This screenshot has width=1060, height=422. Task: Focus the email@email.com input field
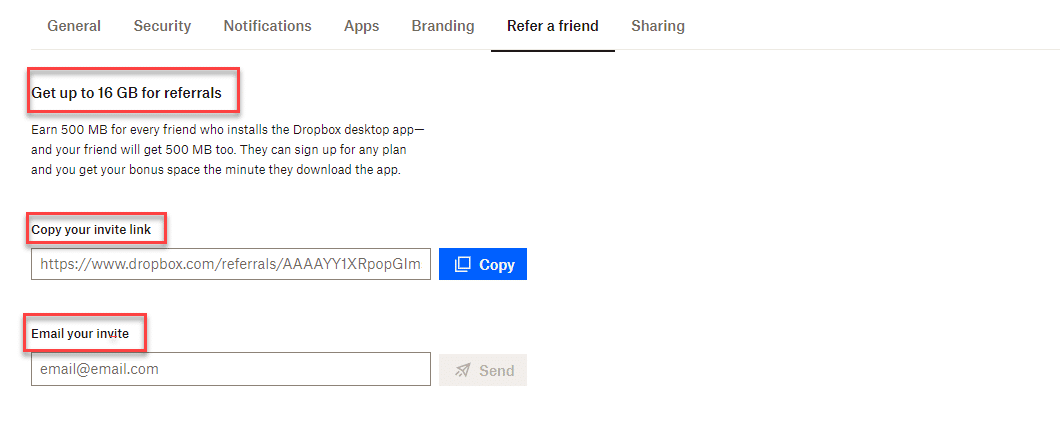pyautogui.click(x=231, y=369)
